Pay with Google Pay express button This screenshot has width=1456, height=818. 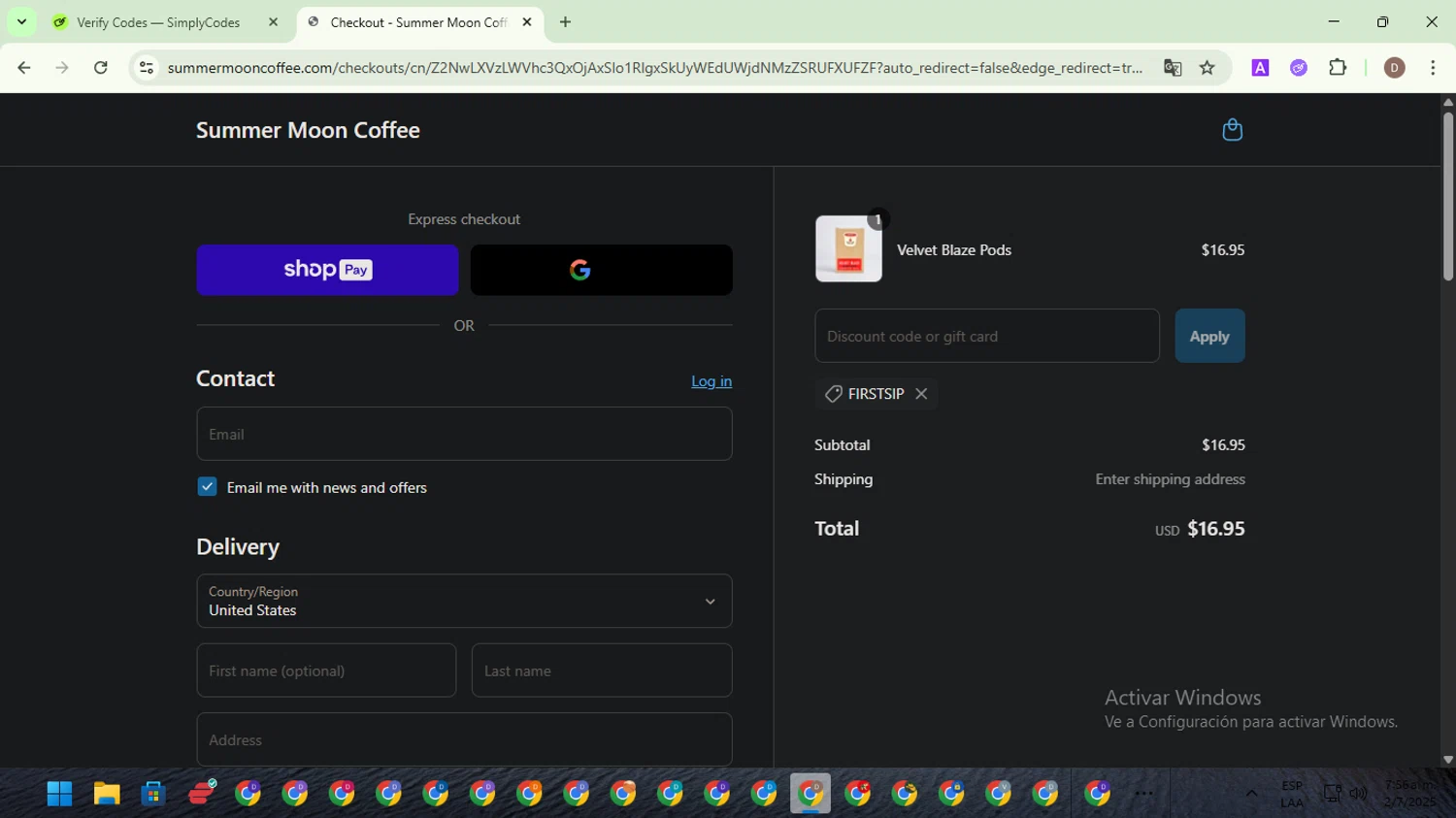(x=602, y=270)
